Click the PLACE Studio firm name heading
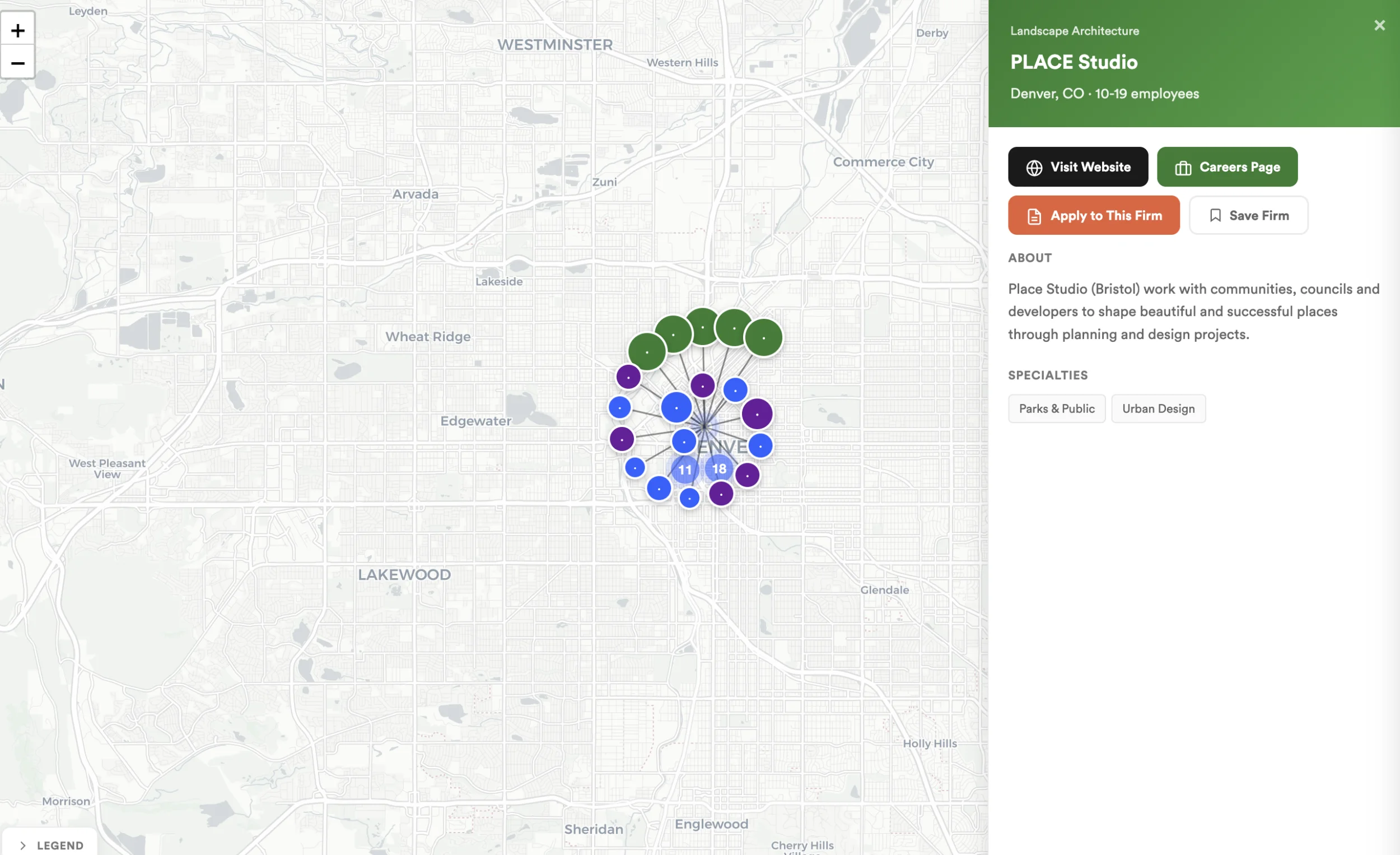The height and width of the screenshot is (855, 1400). [x=1074, y=62]
